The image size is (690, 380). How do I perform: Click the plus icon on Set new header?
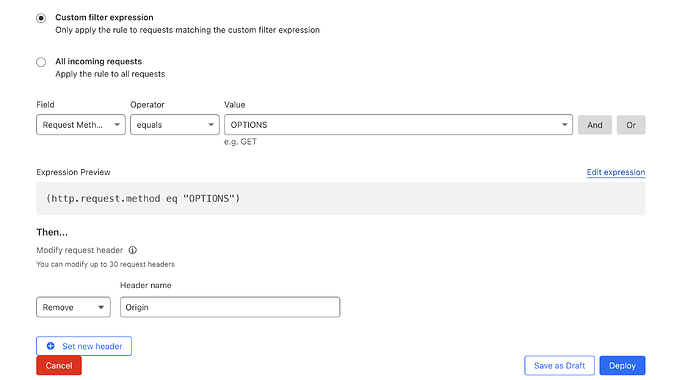[x=51, y=346]
